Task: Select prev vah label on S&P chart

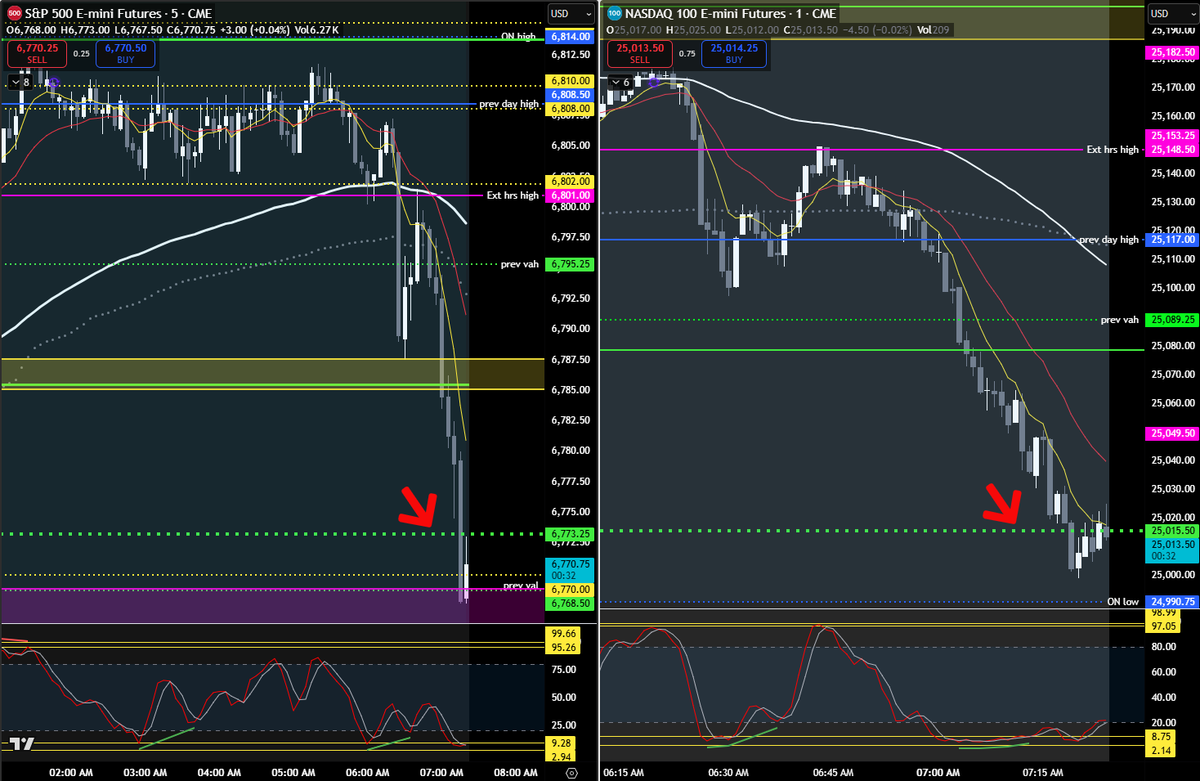Action: point(519,264)
